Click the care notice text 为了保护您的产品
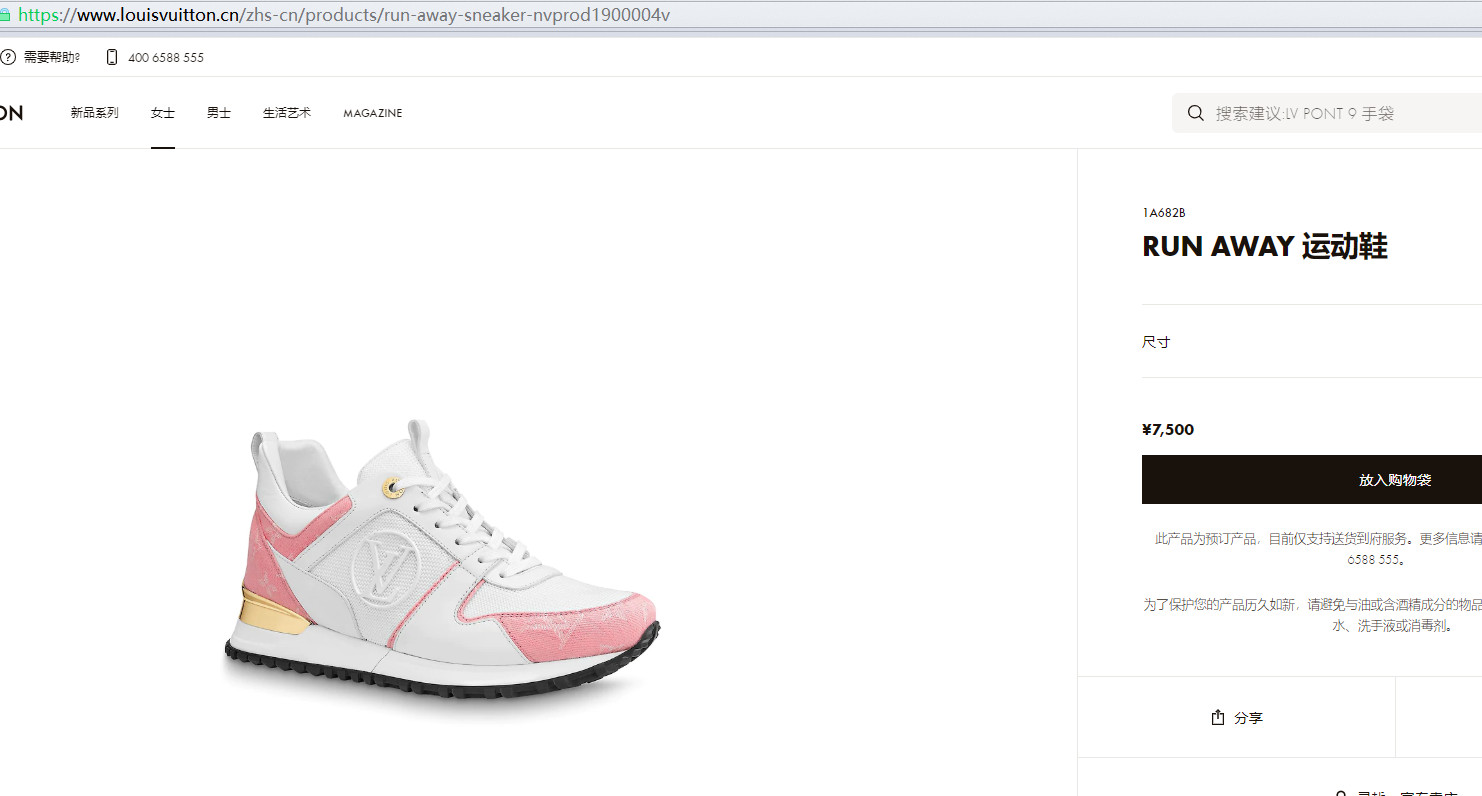 click(1312, 615)
